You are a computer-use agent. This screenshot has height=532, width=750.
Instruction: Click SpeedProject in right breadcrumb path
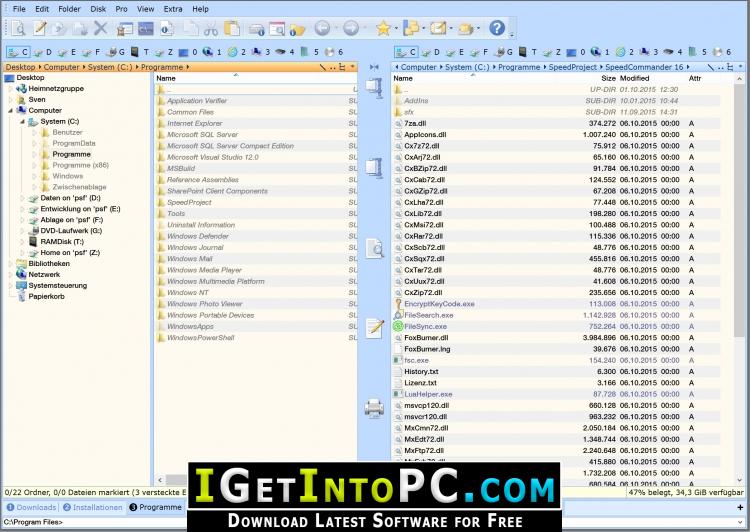tap(572, 67)
